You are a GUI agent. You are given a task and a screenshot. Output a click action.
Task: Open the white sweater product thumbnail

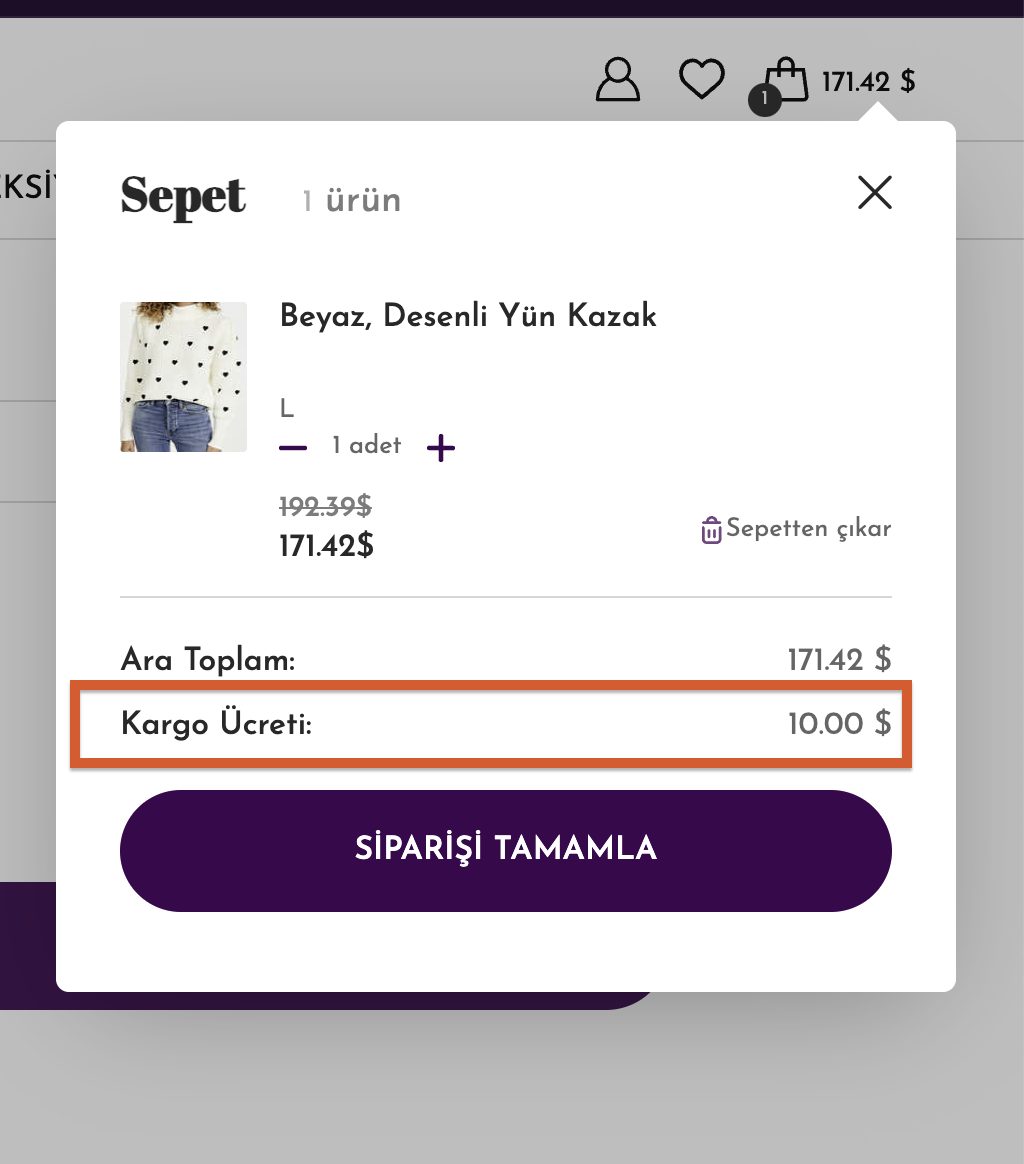tap(183, 377)
